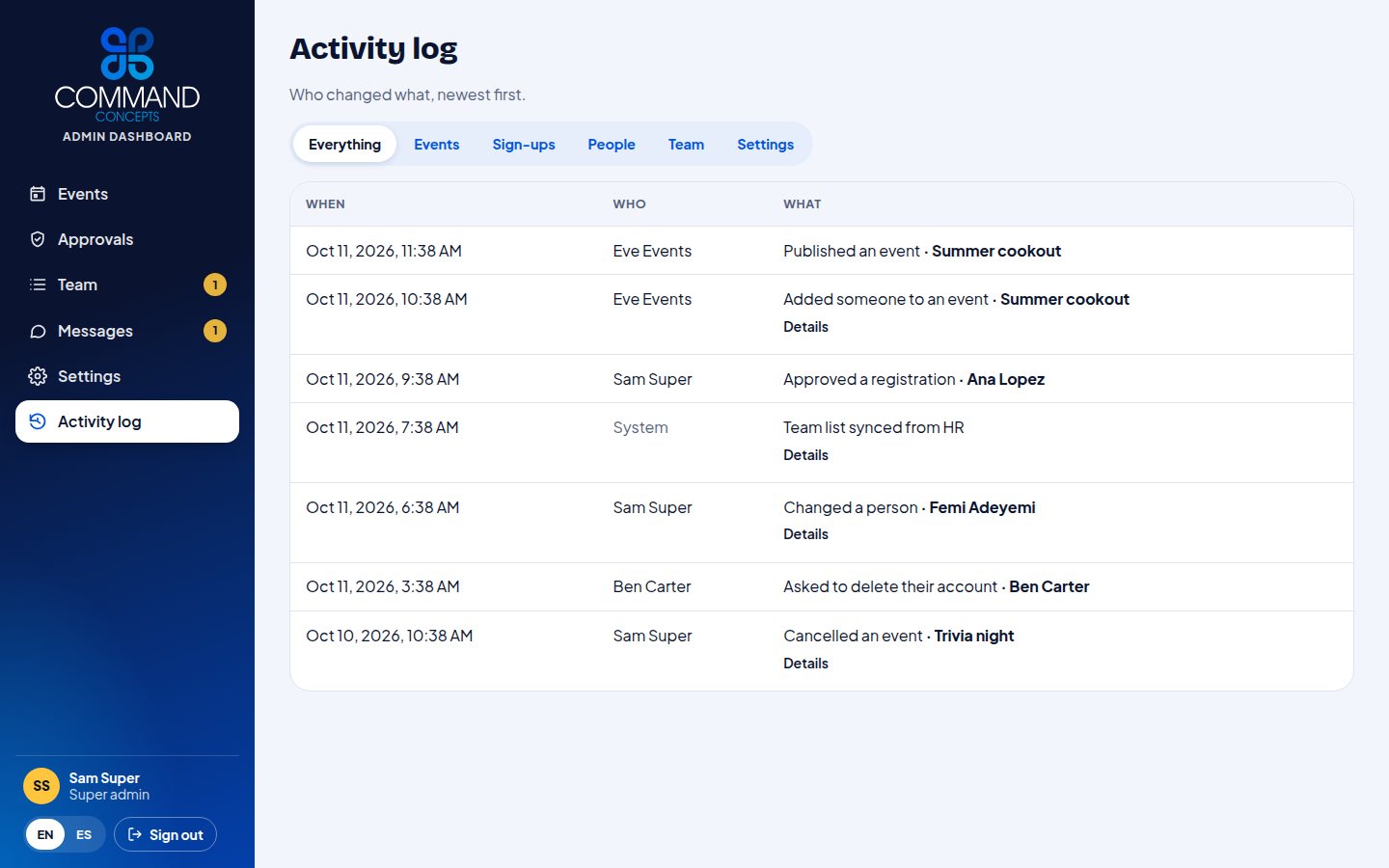Click the Oct 10, 2026, 10:38 AM timestamp
This screenshot has width=1389, height=868.
click(x=389, y=636)
